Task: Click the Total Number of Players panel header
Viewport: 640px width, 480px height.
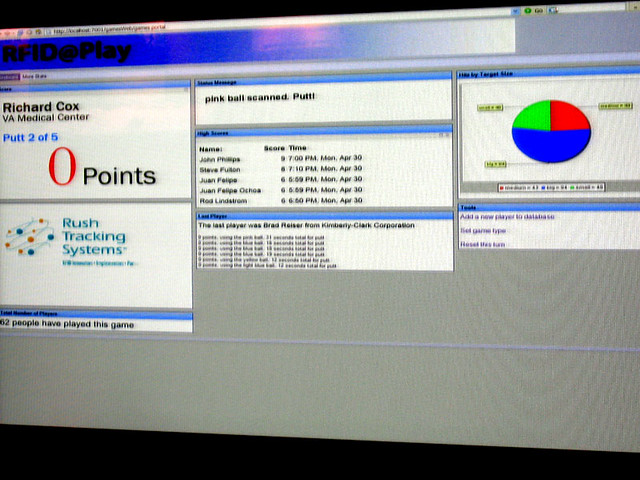Action: 96,314
